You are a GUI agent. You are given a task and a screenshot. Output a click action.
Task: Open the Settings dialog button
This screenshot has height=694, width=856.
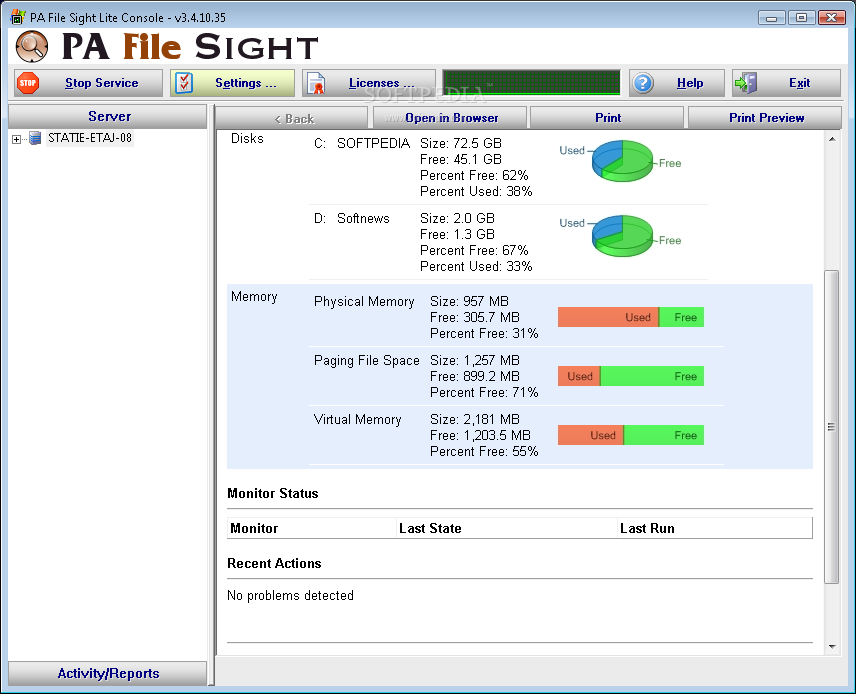point(232,83)
